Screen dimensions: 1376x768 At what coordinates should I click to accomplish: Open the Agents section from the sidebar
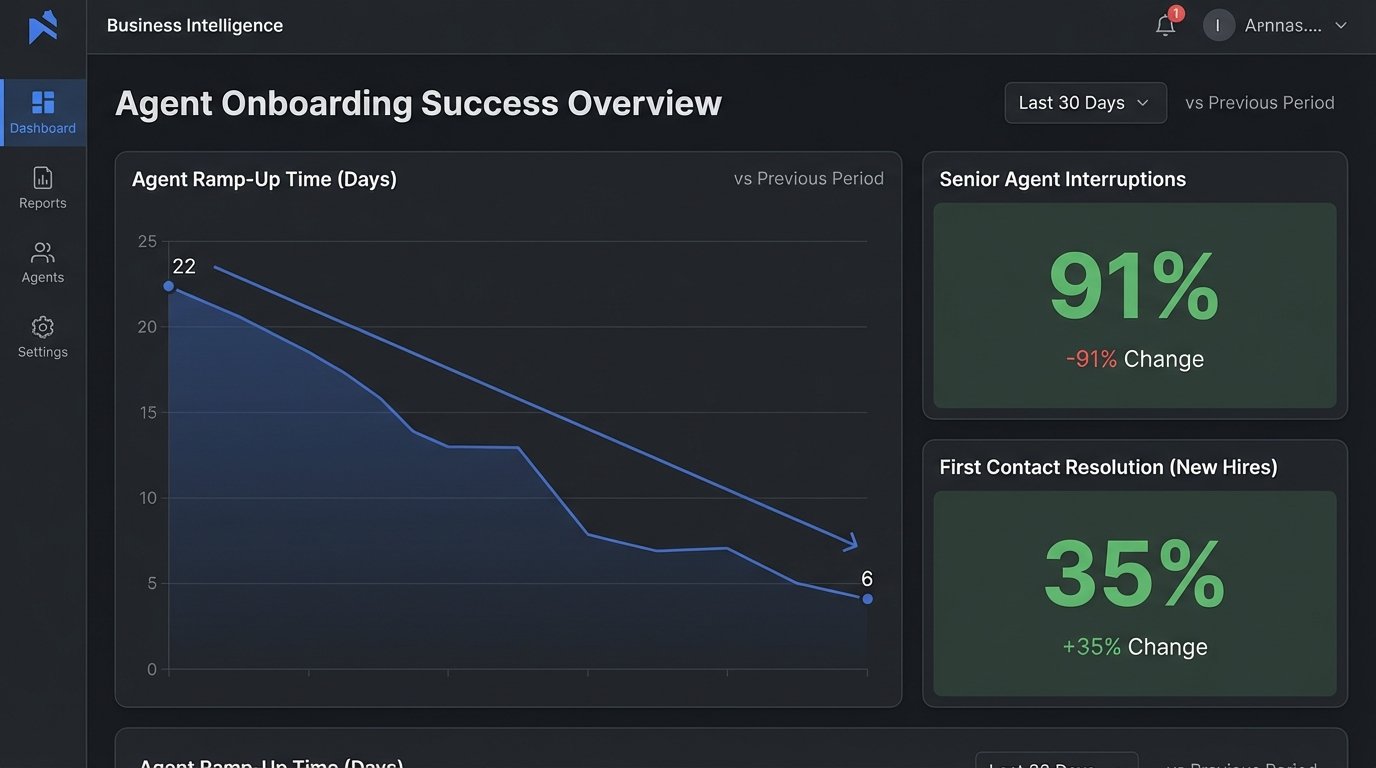point(42,252)
